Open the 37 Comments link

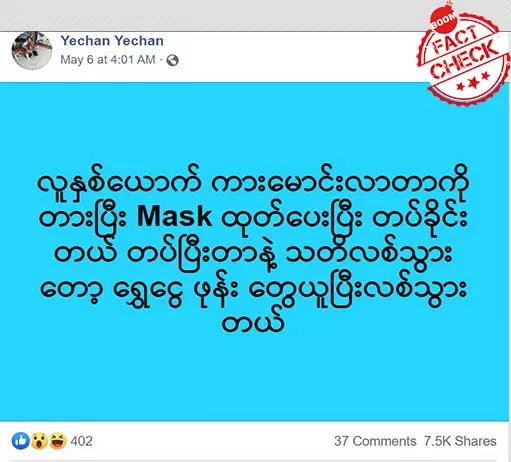coord(375,441)
